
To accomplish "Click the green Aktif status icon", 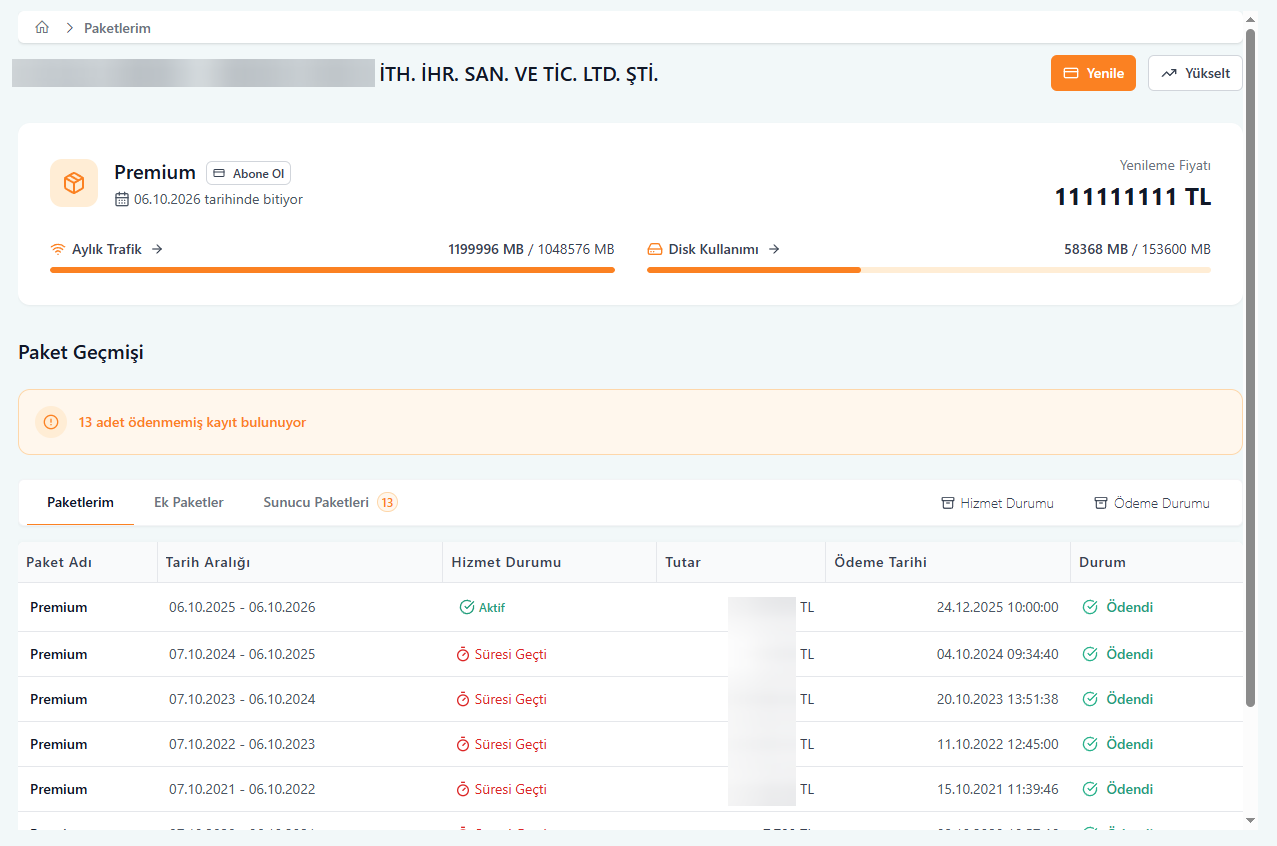I will [x=466, y=607].
